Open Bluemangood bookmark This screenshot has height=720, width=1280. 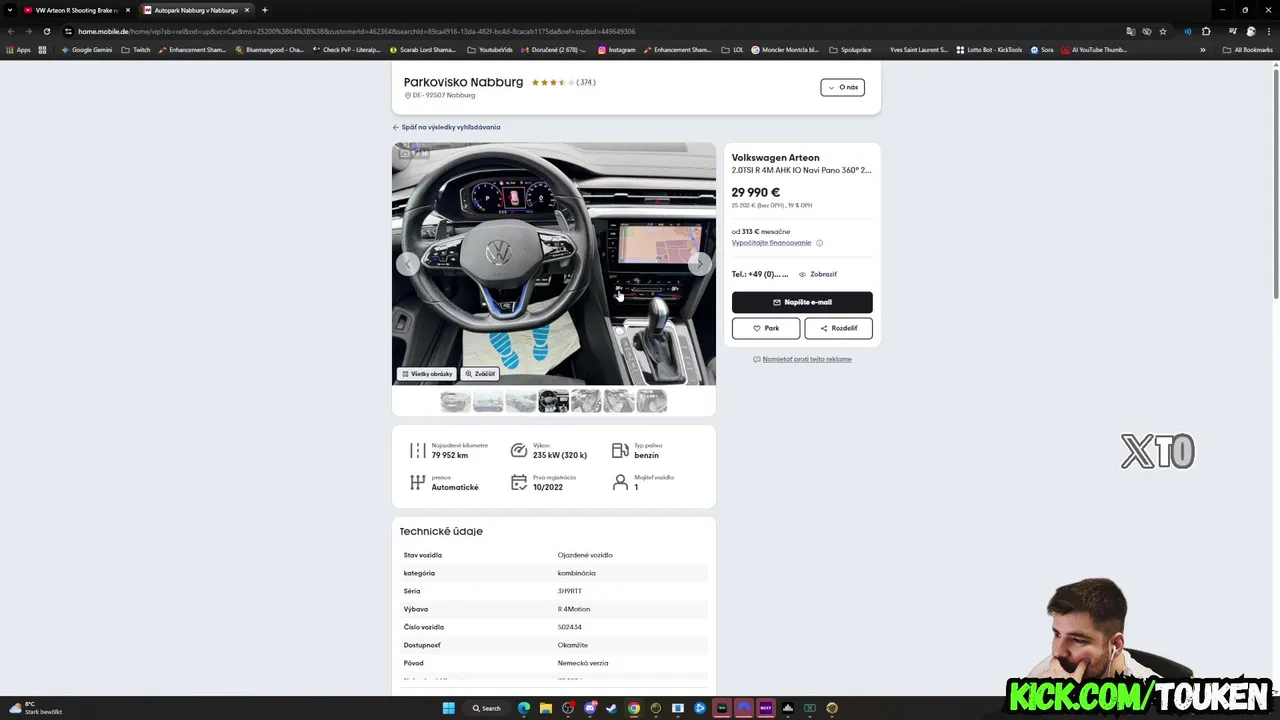click(269, 50)
